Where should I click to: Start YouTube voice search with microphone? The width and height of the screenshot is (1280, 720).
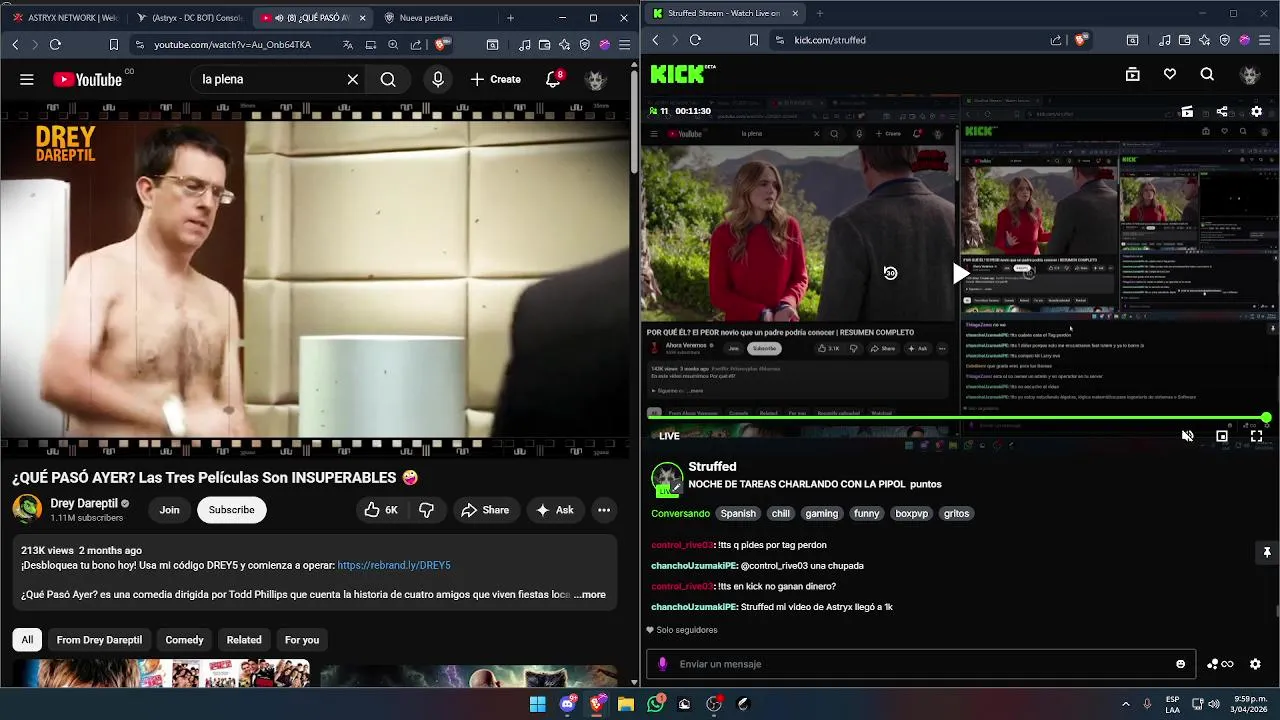point(438,79)
